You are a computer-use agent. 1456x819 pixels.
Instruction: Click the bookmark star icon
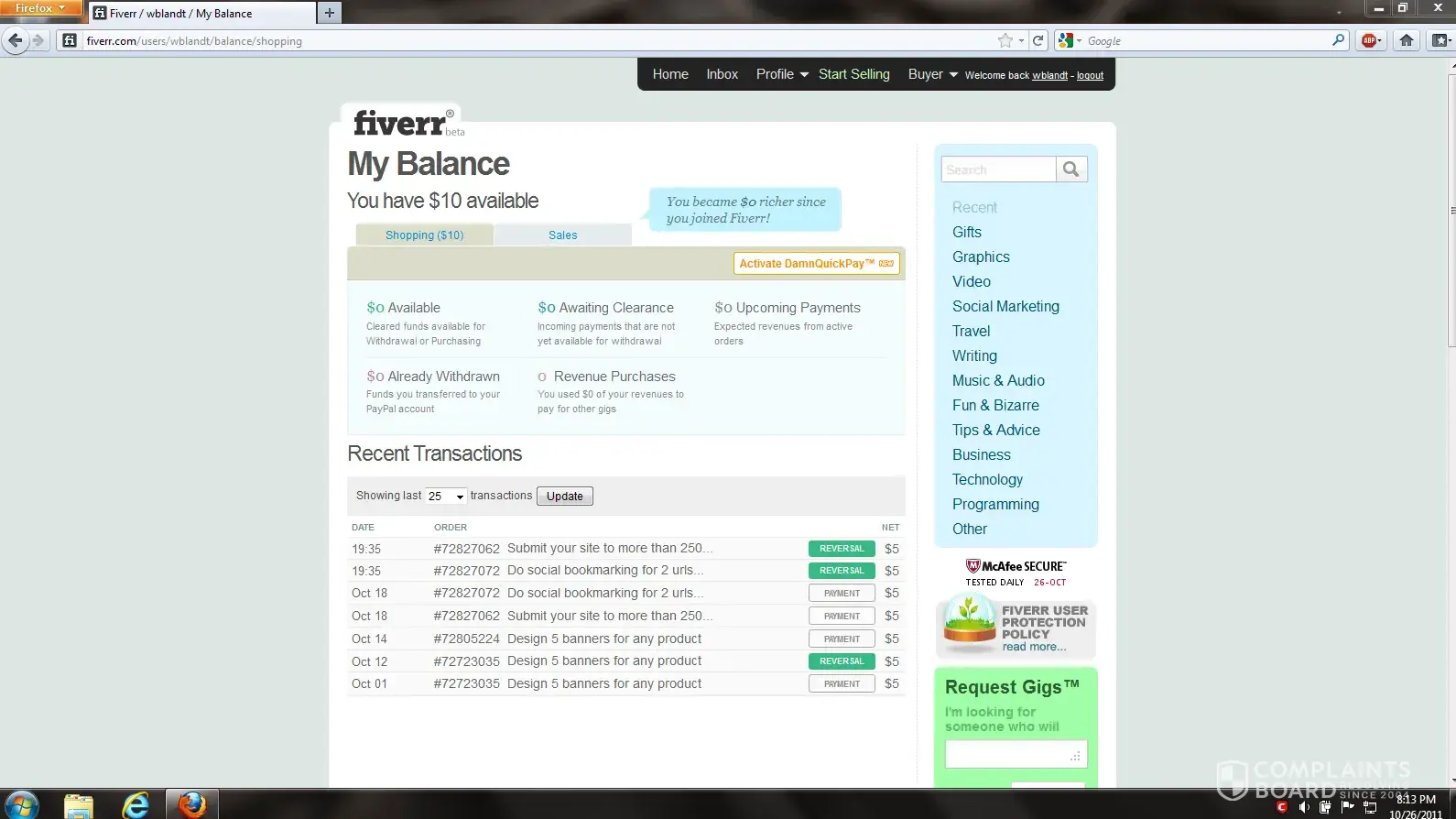point(1005,40)
